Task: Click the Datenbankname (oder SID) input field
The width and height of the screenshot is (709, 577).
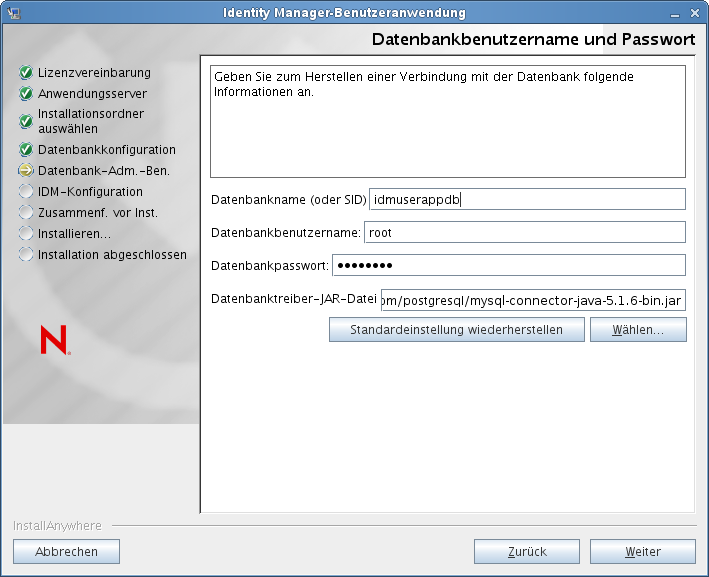Action: coord(527,199)
